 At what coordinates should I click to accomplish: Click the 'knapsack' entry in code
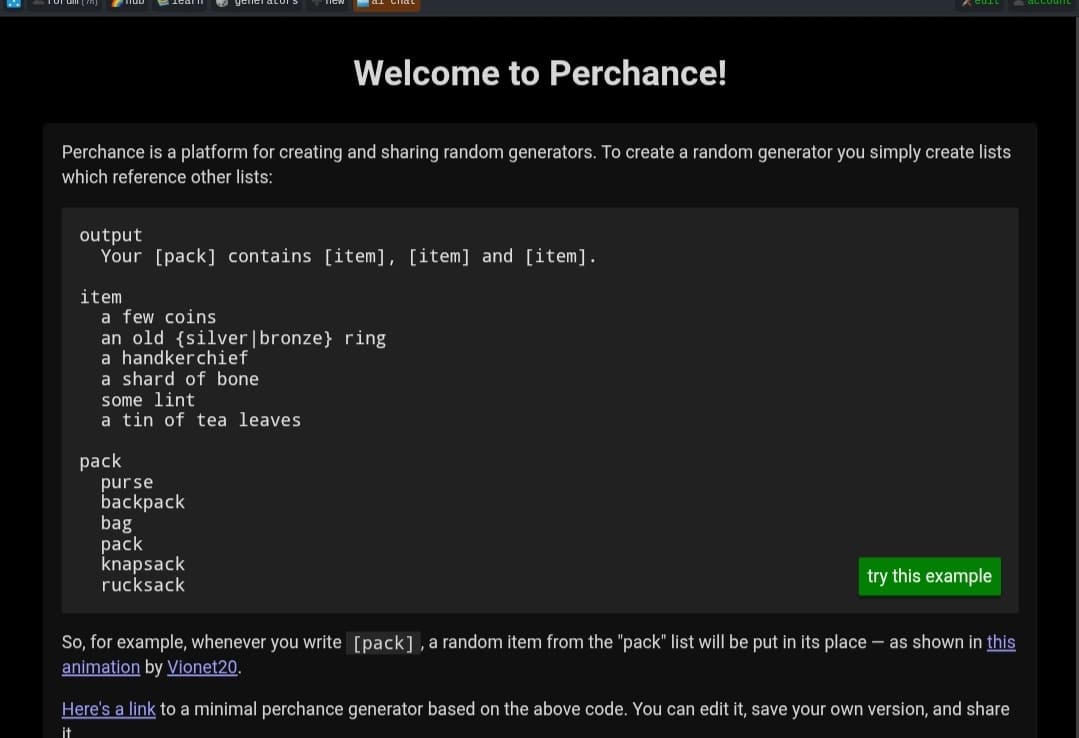coord(142,565)
